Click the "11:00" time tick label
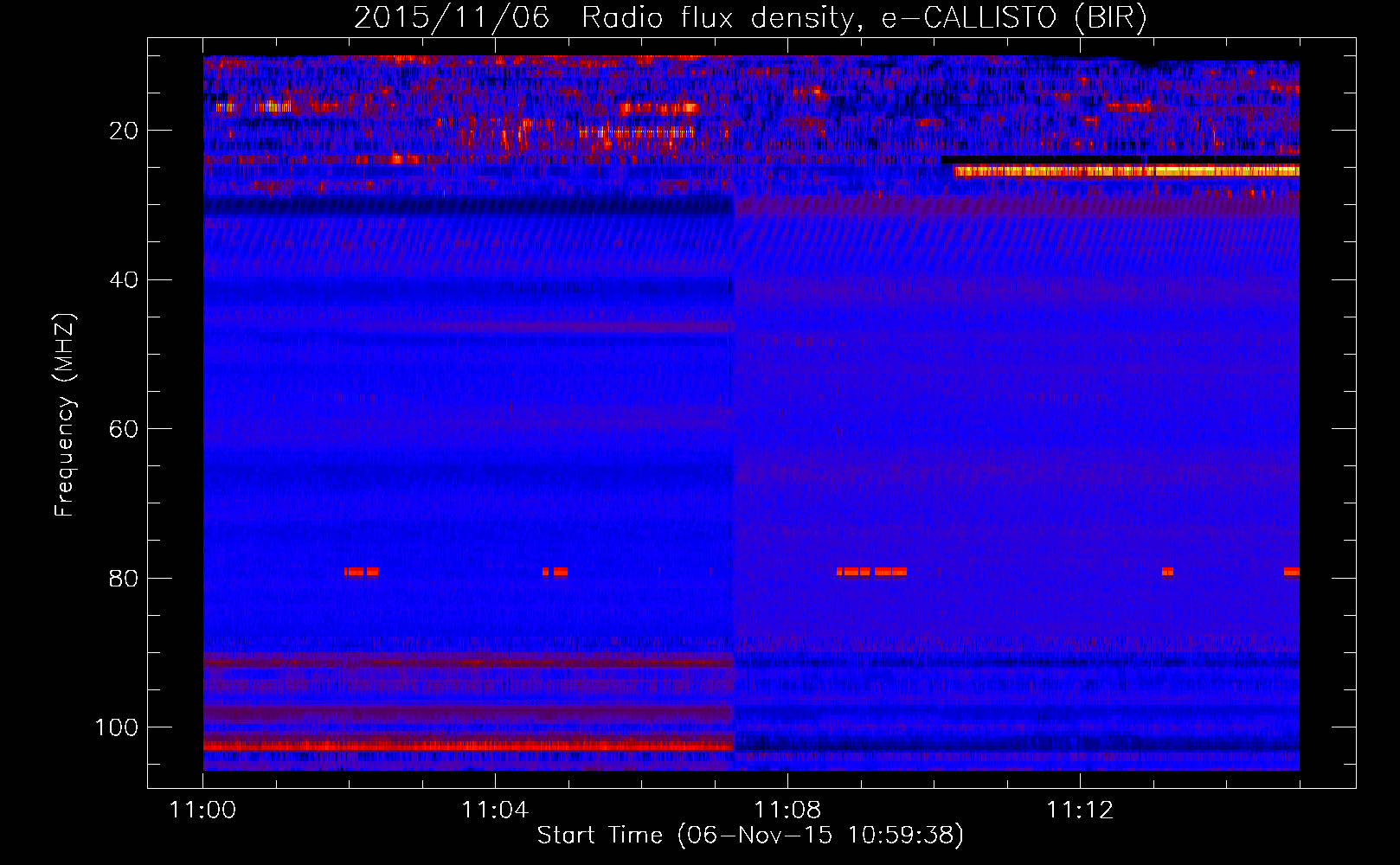Image resolution: width=1400 pixels, height=865 pixels. (x=203, y=811)
